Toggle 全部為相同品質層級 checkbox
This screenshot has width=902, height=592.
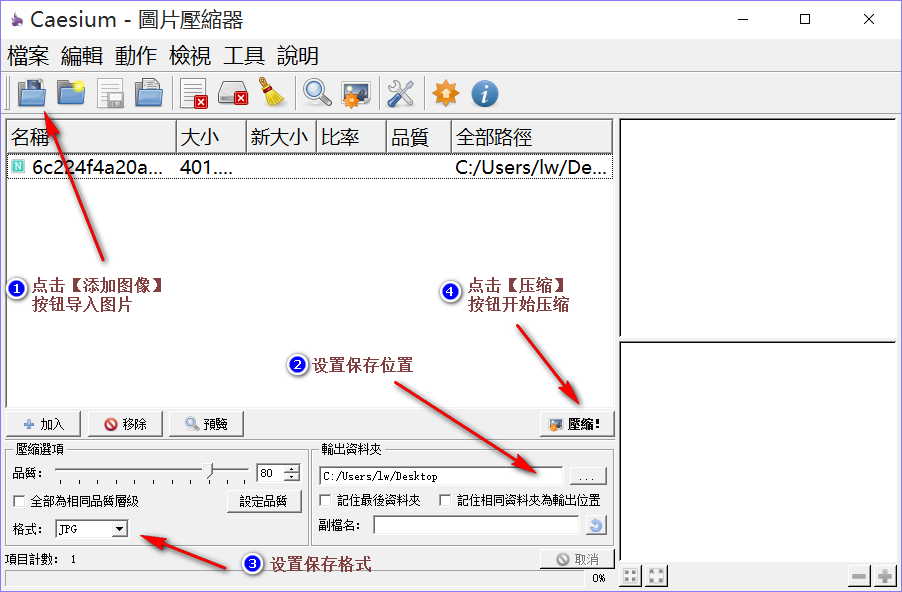[x=20, y=501]
